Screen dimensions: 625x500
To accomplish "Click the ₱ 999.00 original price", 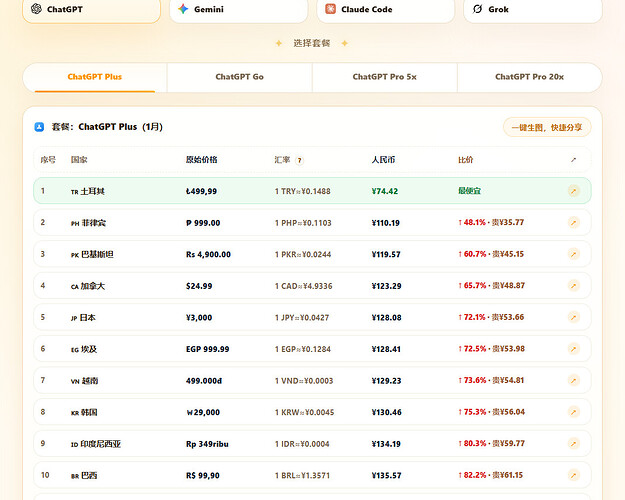I will pos(203,223).
